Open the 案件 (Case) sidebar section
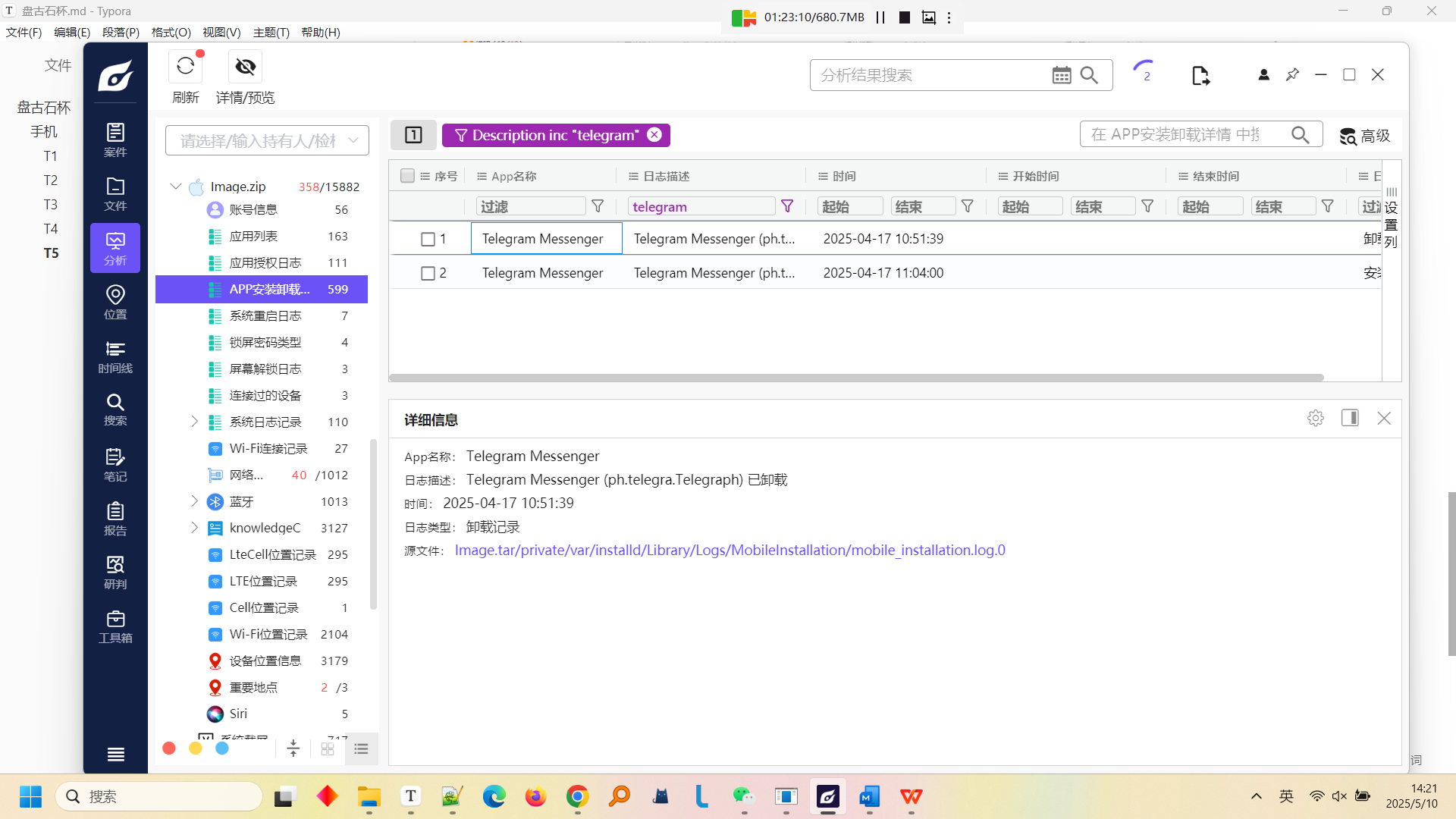The height and width of the screenshot is (819, 1456). [x=115, y=140]
